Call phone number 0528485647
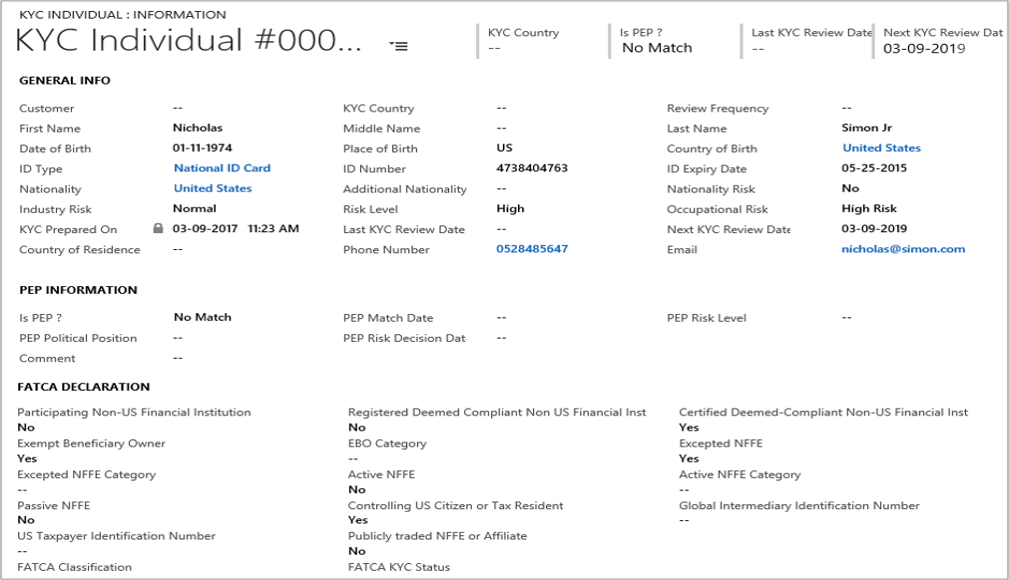1009x580 pixels. [531, 249]
